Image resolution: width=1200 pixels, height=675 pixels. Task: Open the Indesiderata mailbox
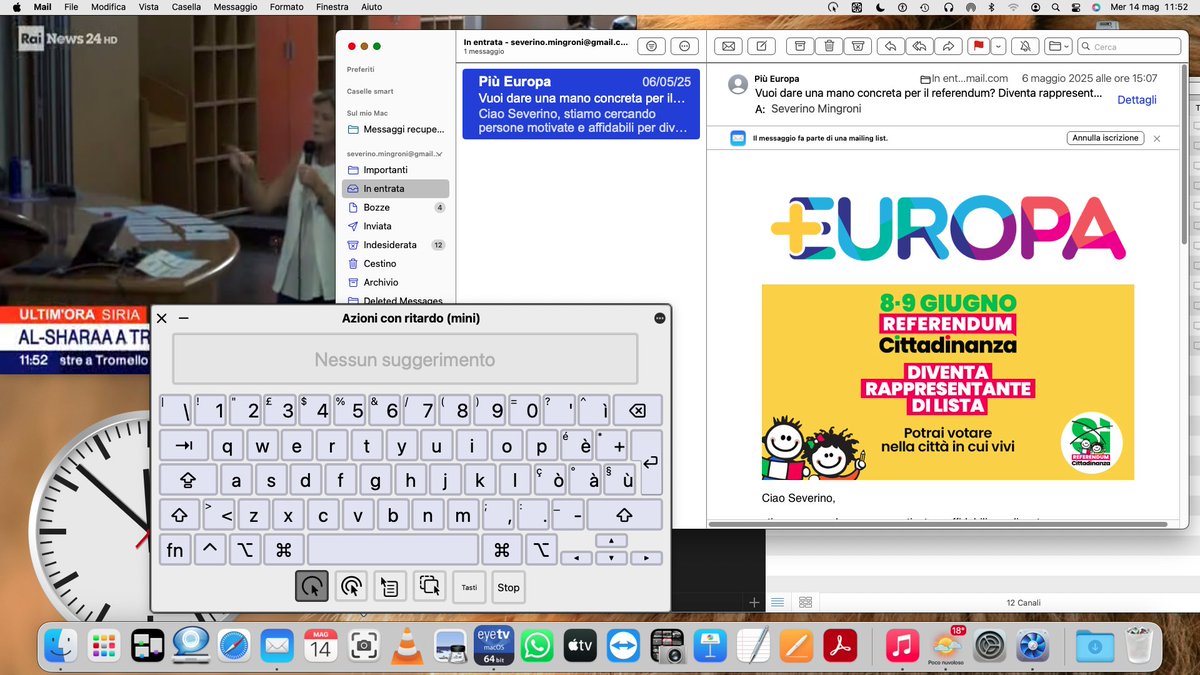(x=396, y=245)
